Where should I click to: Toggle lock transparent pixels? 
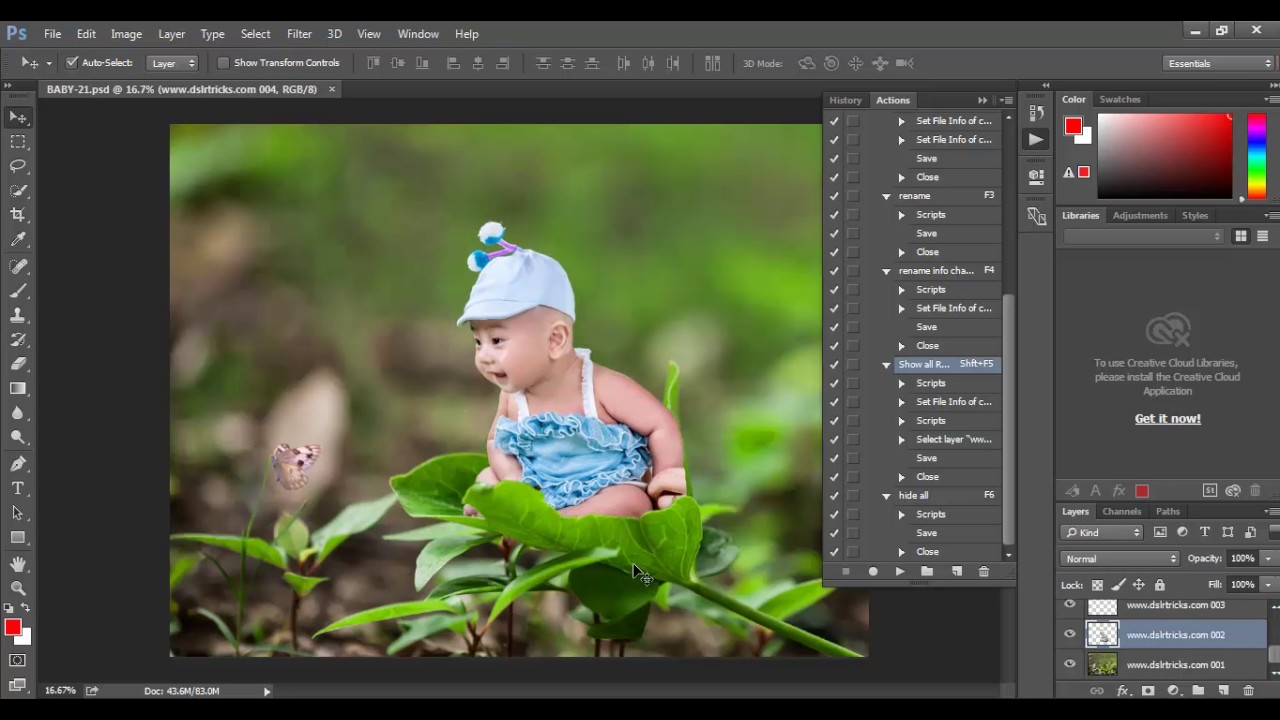click(x=1097, y=585)
